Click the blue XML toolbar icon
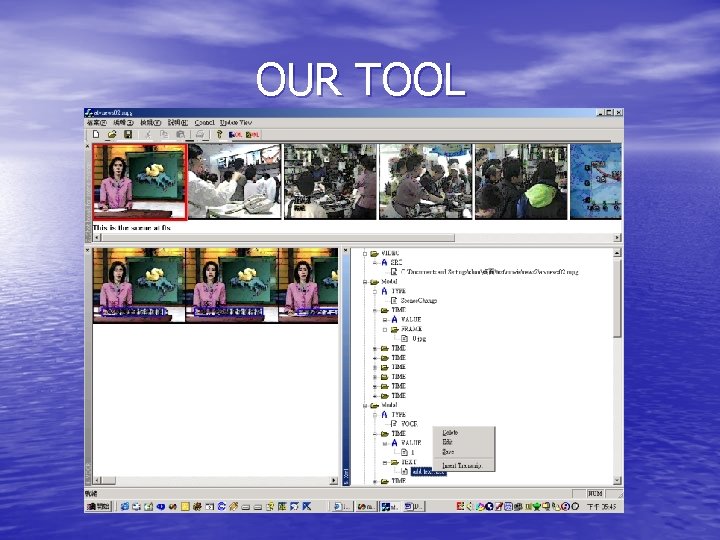Screen dimensions: 720x540 click(x=235, y=135)
